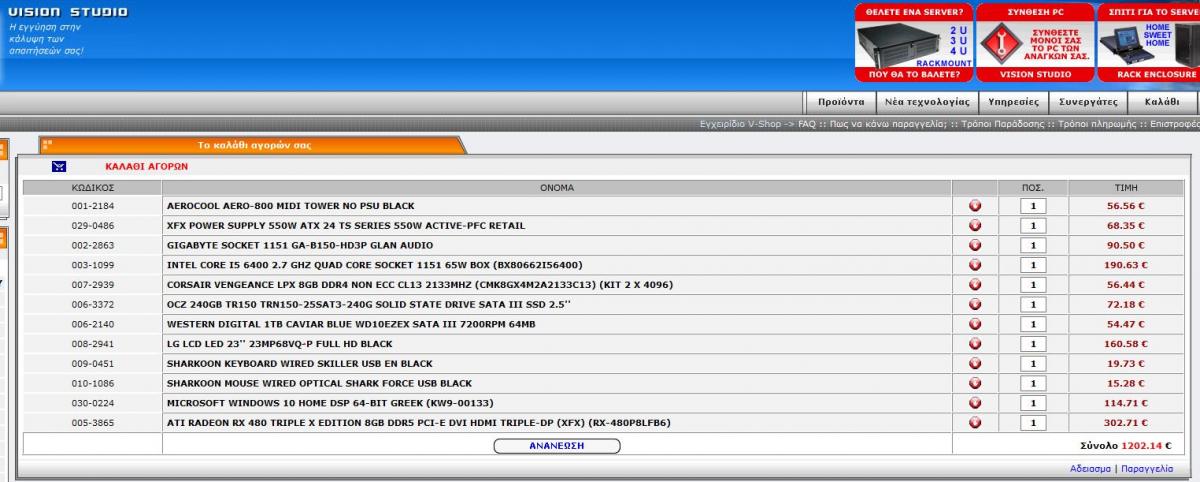
Task: Click product code 003-1099
Action: pos(93,265)
